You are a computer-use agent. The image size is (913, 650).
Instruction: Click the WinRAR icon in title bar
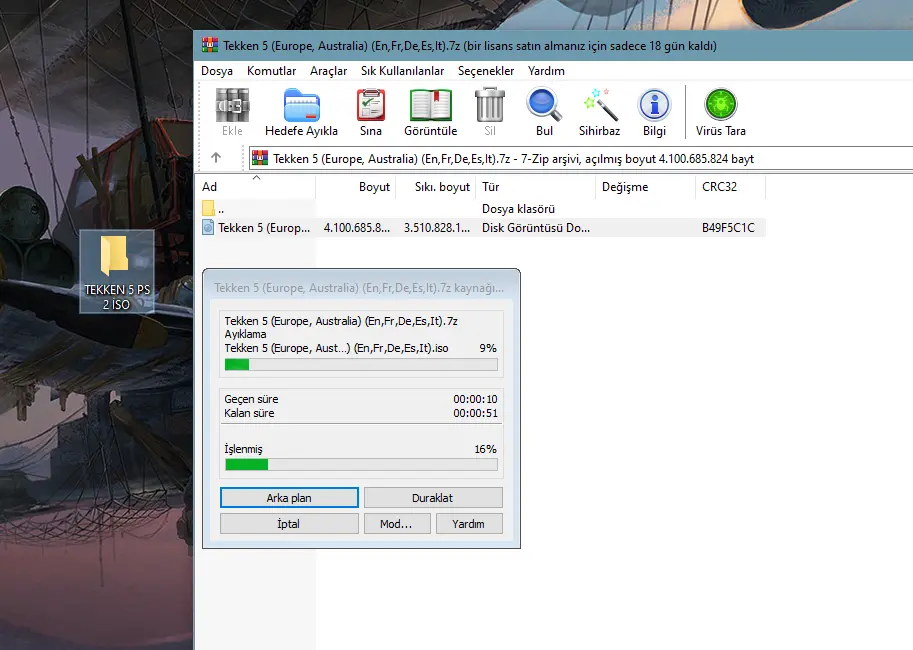210,45
